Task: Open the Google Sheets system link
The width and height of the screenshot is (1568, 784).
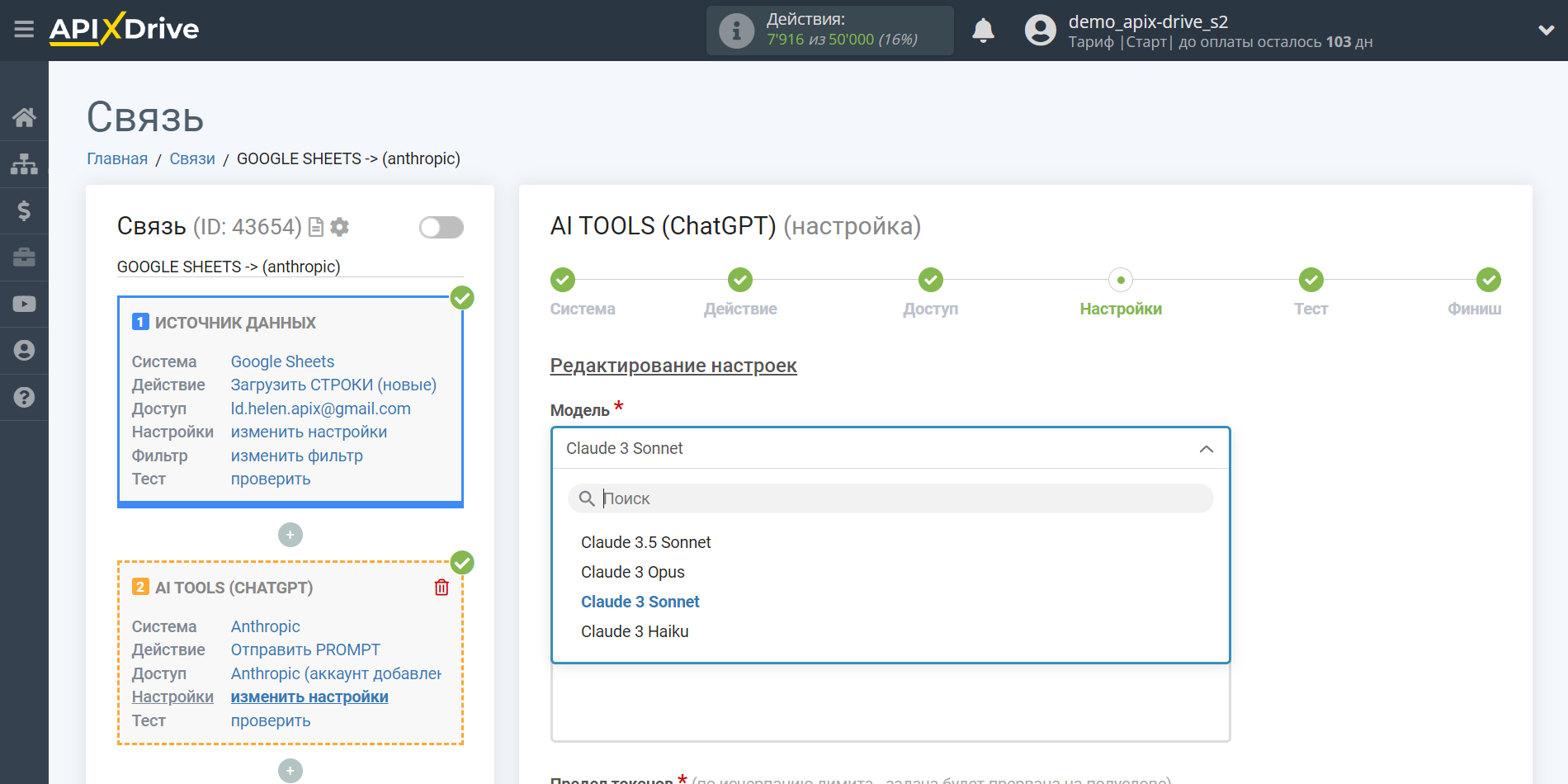Action: point(282,361)
